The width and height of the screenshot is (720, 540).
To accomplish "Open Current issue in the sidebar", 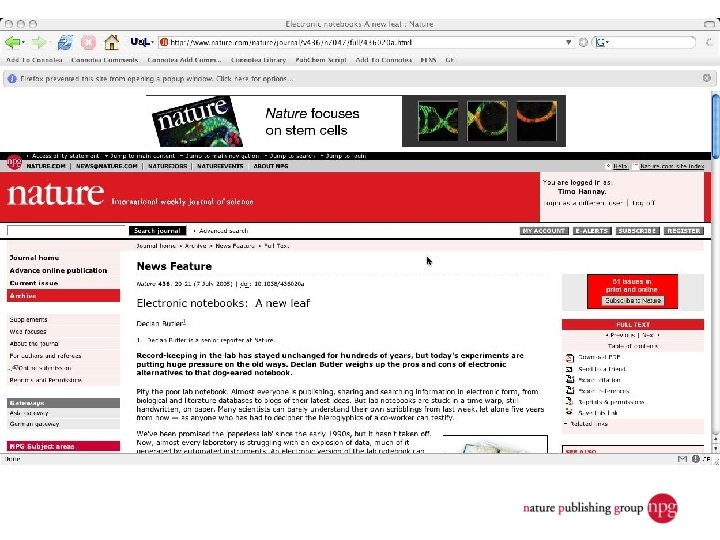I will pyautogui.click(x=34, y=283).
